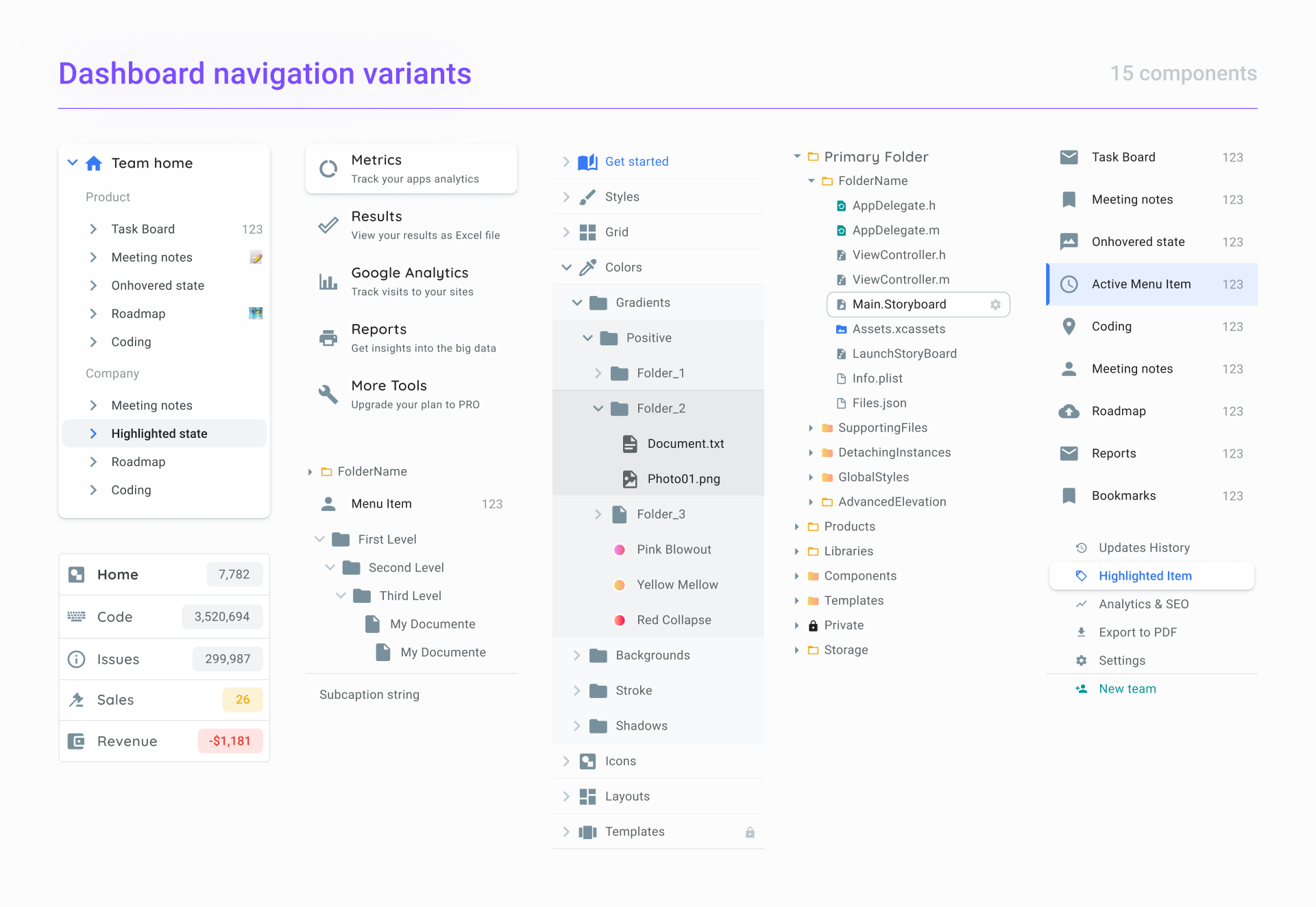This screenshot has width=1316, height=907.
Task: Open the Main.Storyboard file
Action: [x=918, y=305]
